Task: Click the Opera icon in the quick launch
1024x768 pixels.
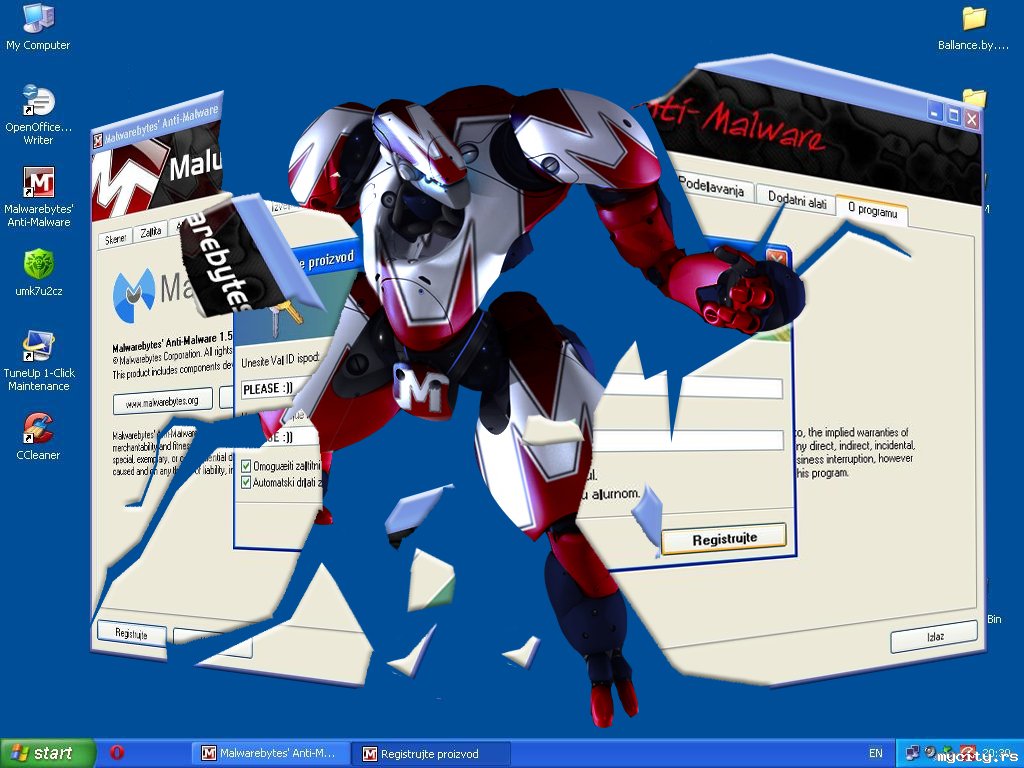Action: click(x=117, y=752)
